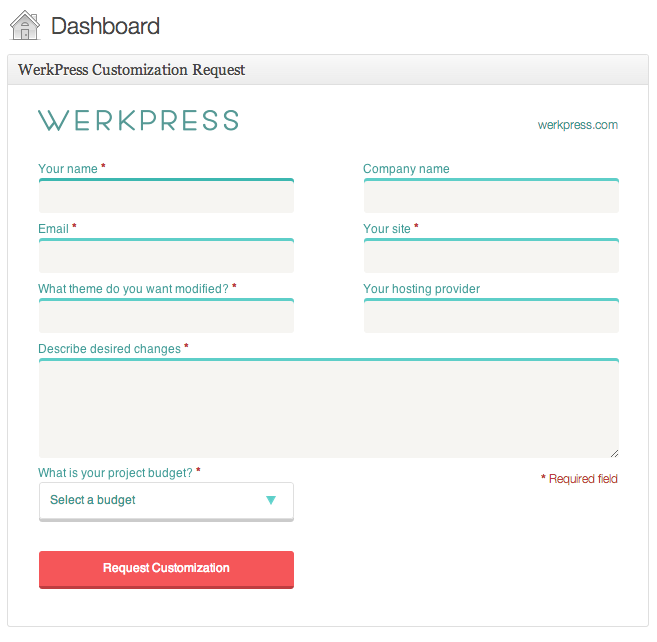Open the werkpress.com link
Image resolution: width=657 pixels, height=642 pixels.
tap(577, 125)
